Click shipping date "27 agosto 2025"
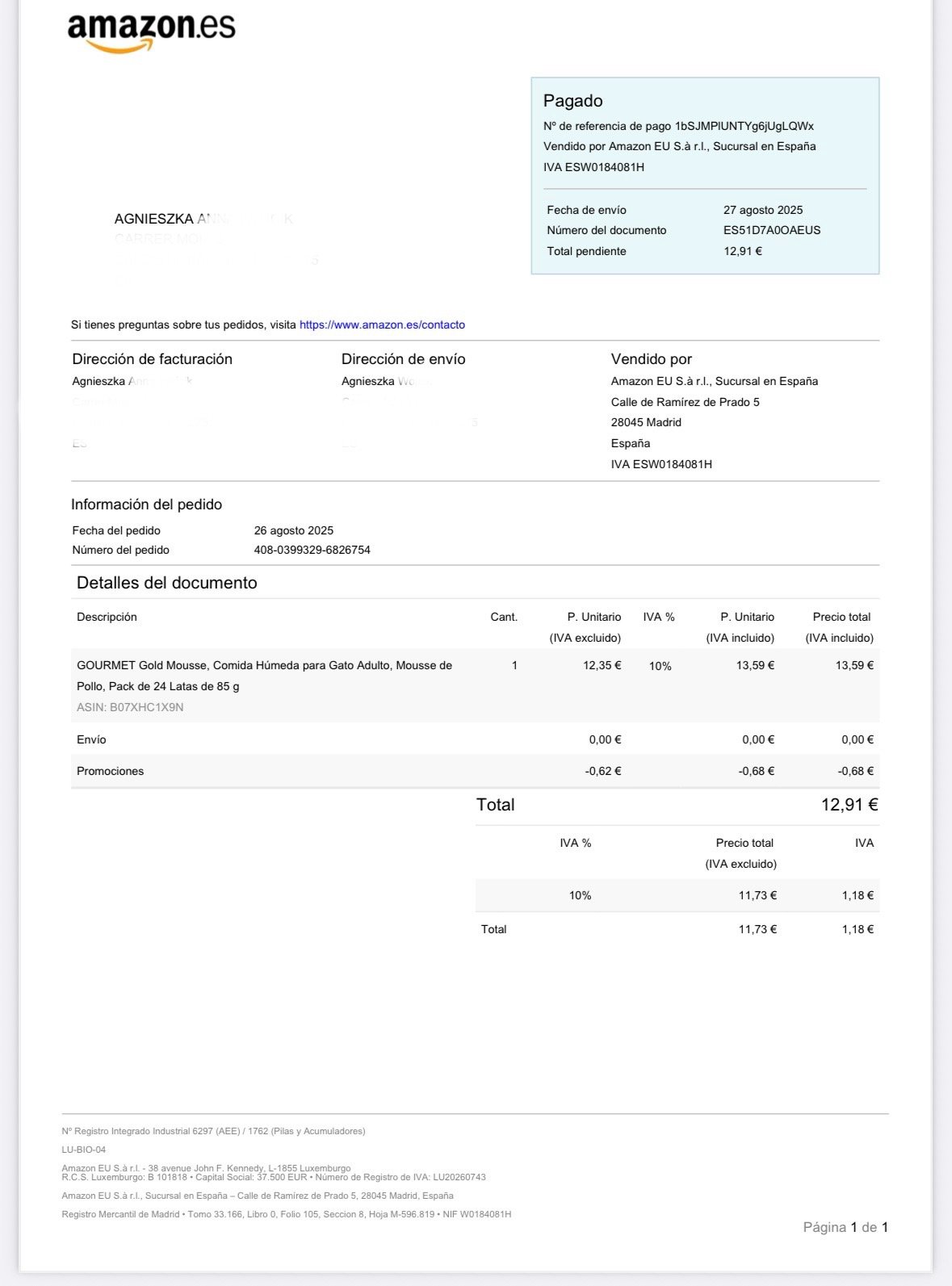Screen dimensions: 952x1286 click(763, 210)
